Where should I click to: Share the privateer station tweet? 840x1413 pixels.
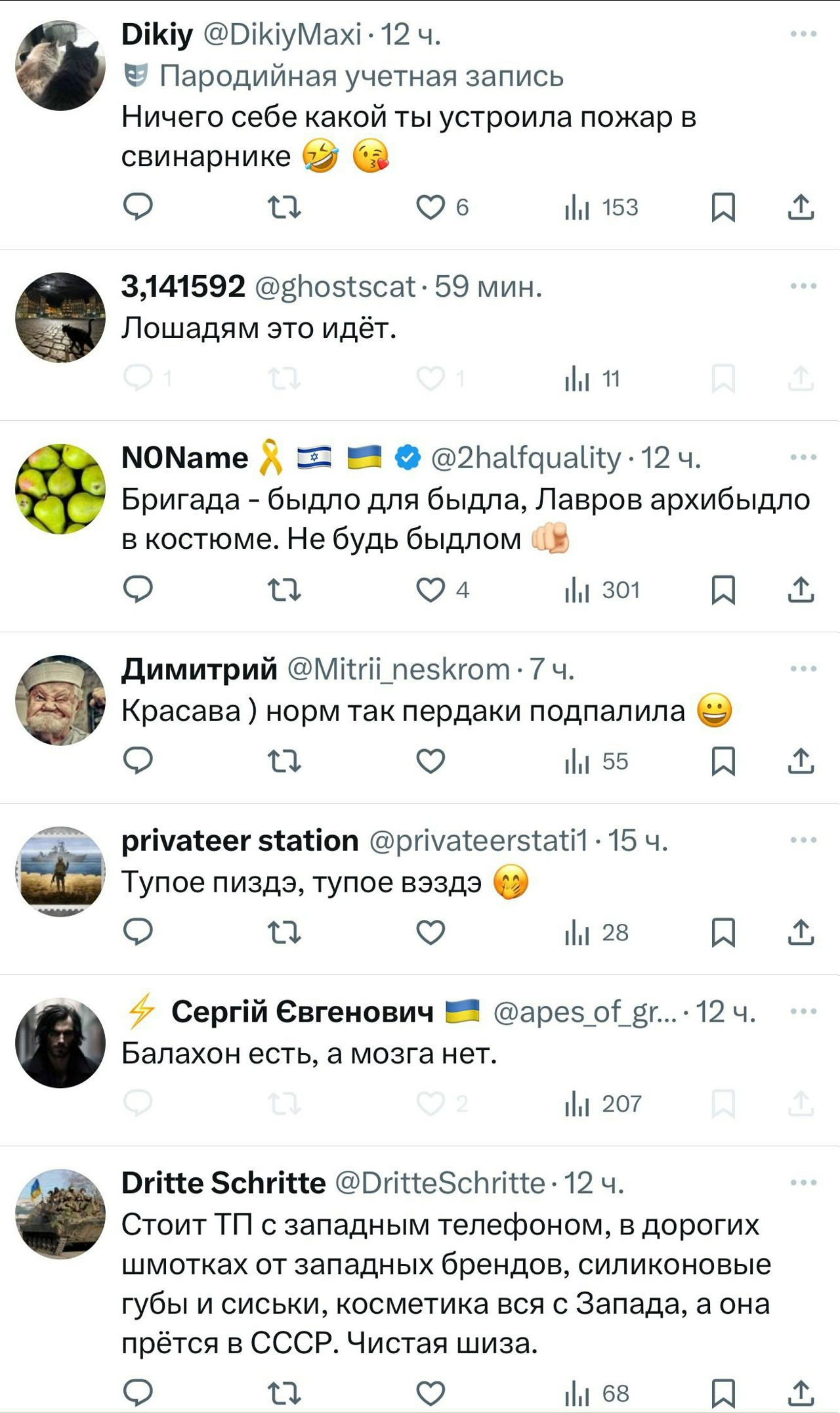(801, 932)
